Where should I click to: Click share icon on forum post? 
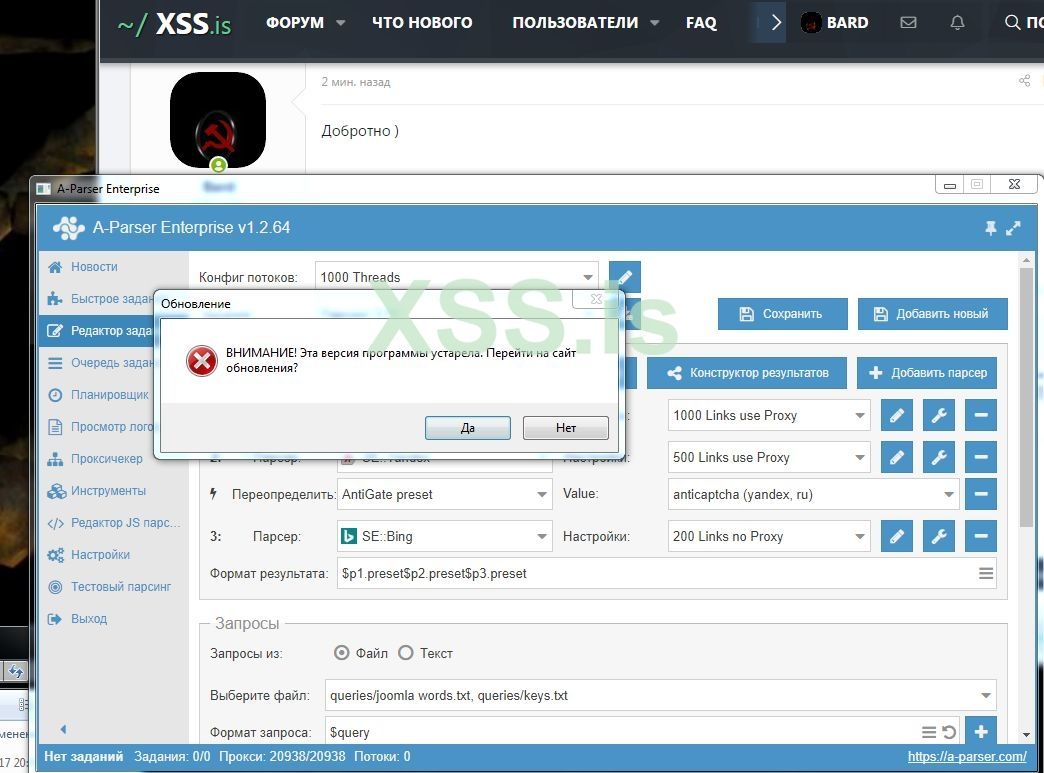[x=1025, y=81]
